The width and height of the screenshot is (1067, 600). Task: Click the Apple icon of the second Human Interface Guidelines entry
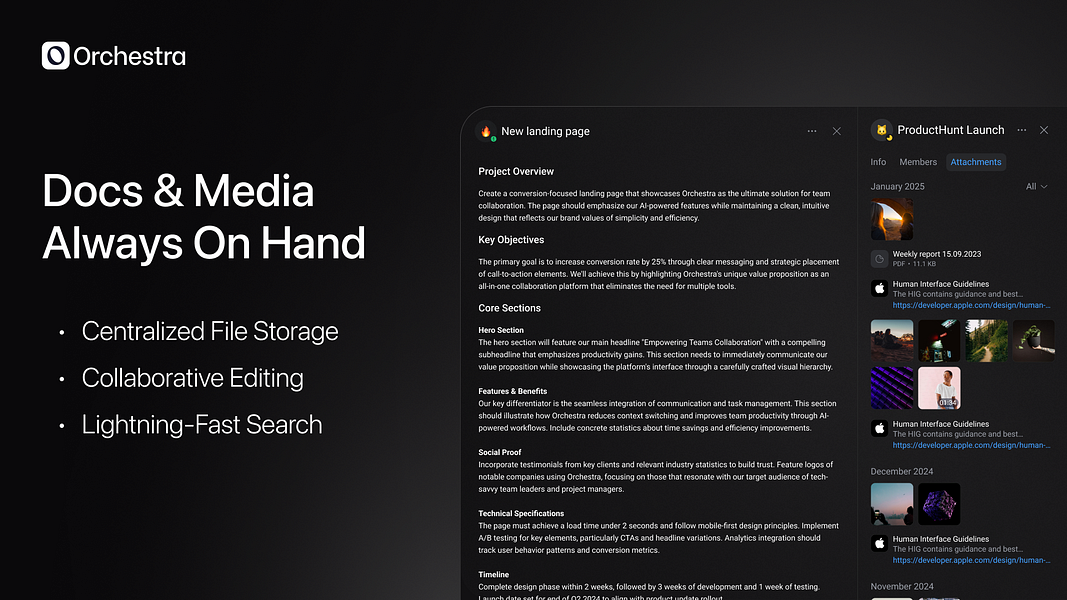879,429
